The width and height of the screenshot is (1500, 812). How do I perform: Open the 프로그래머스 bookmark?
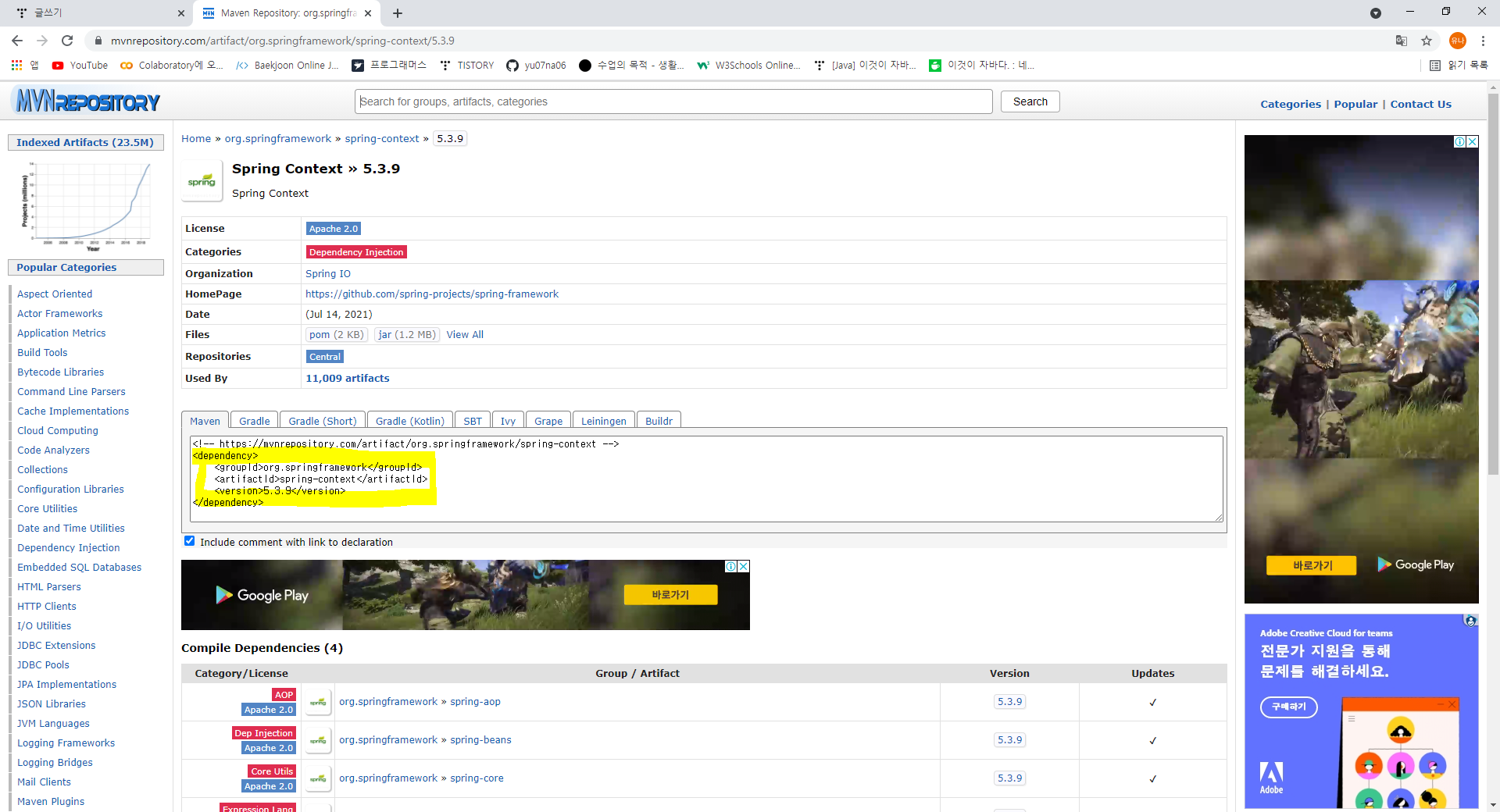click(x=389, y=66)
